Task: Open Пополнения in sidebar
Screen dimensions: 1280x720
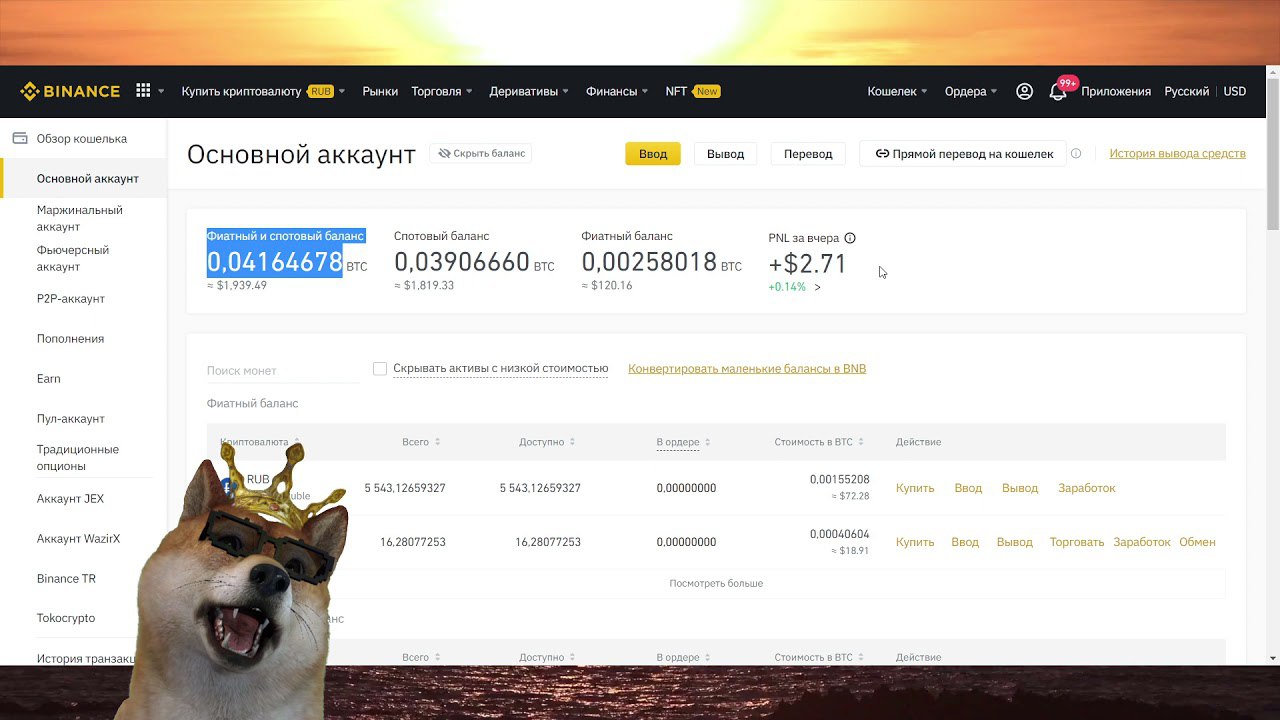Action: point(70,339)
